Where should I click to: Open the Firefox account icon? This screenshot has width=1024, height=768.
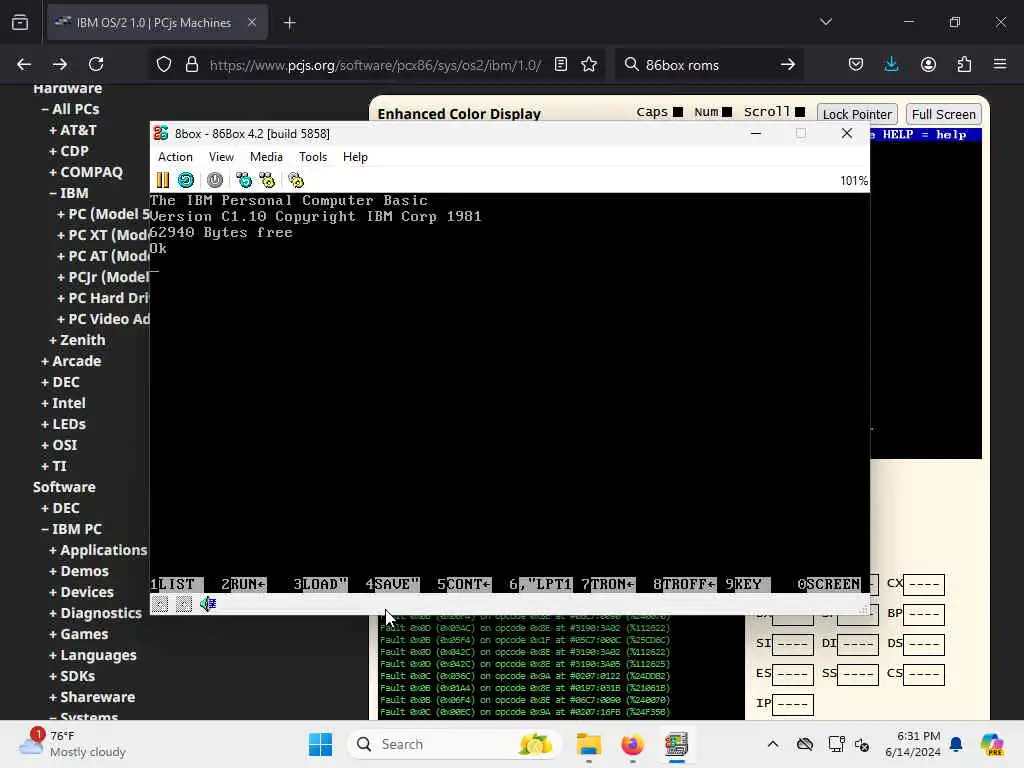pyautogui.click(x=928, y=65)
